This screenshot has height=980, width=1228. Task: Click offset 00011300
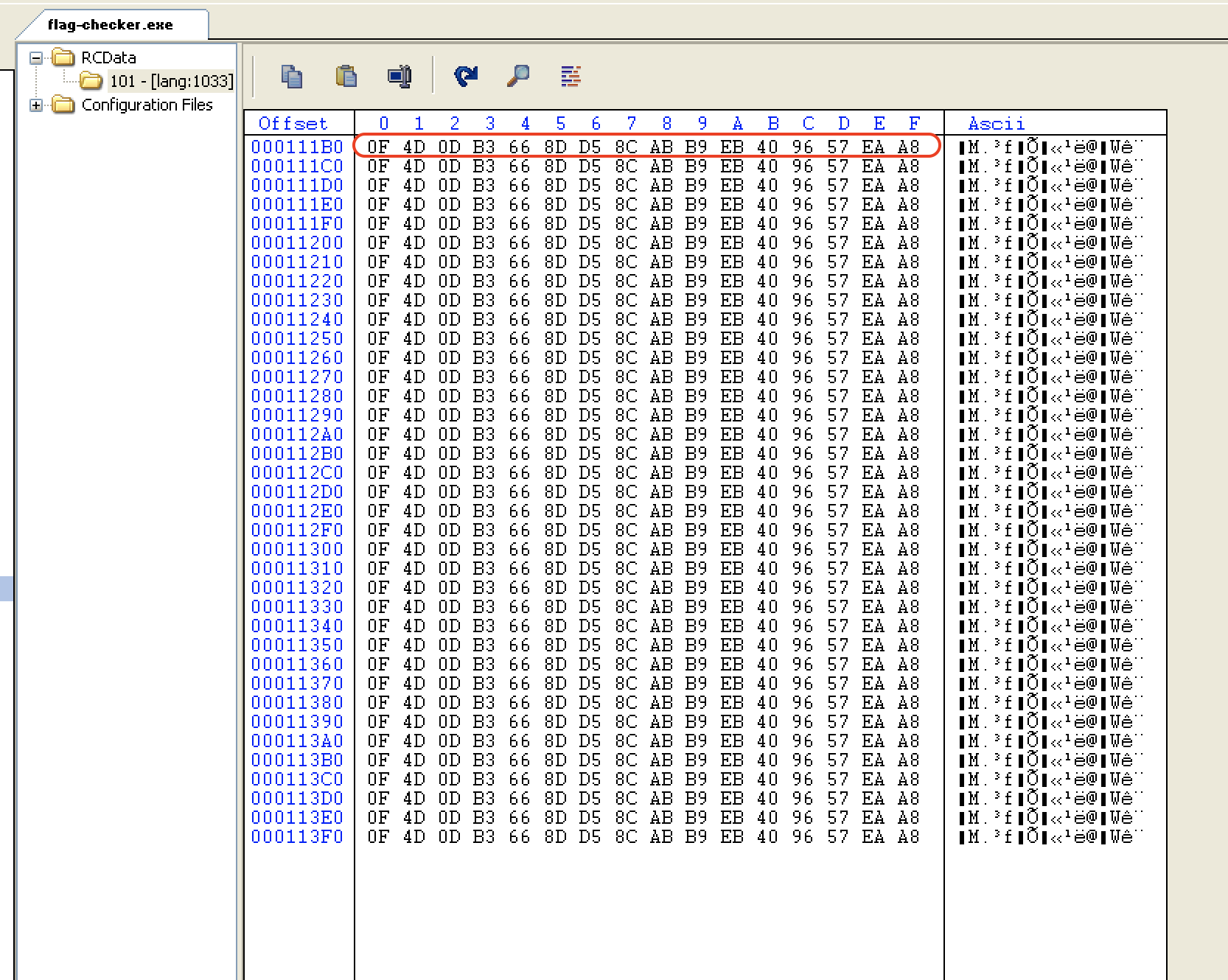click(298, 549)
